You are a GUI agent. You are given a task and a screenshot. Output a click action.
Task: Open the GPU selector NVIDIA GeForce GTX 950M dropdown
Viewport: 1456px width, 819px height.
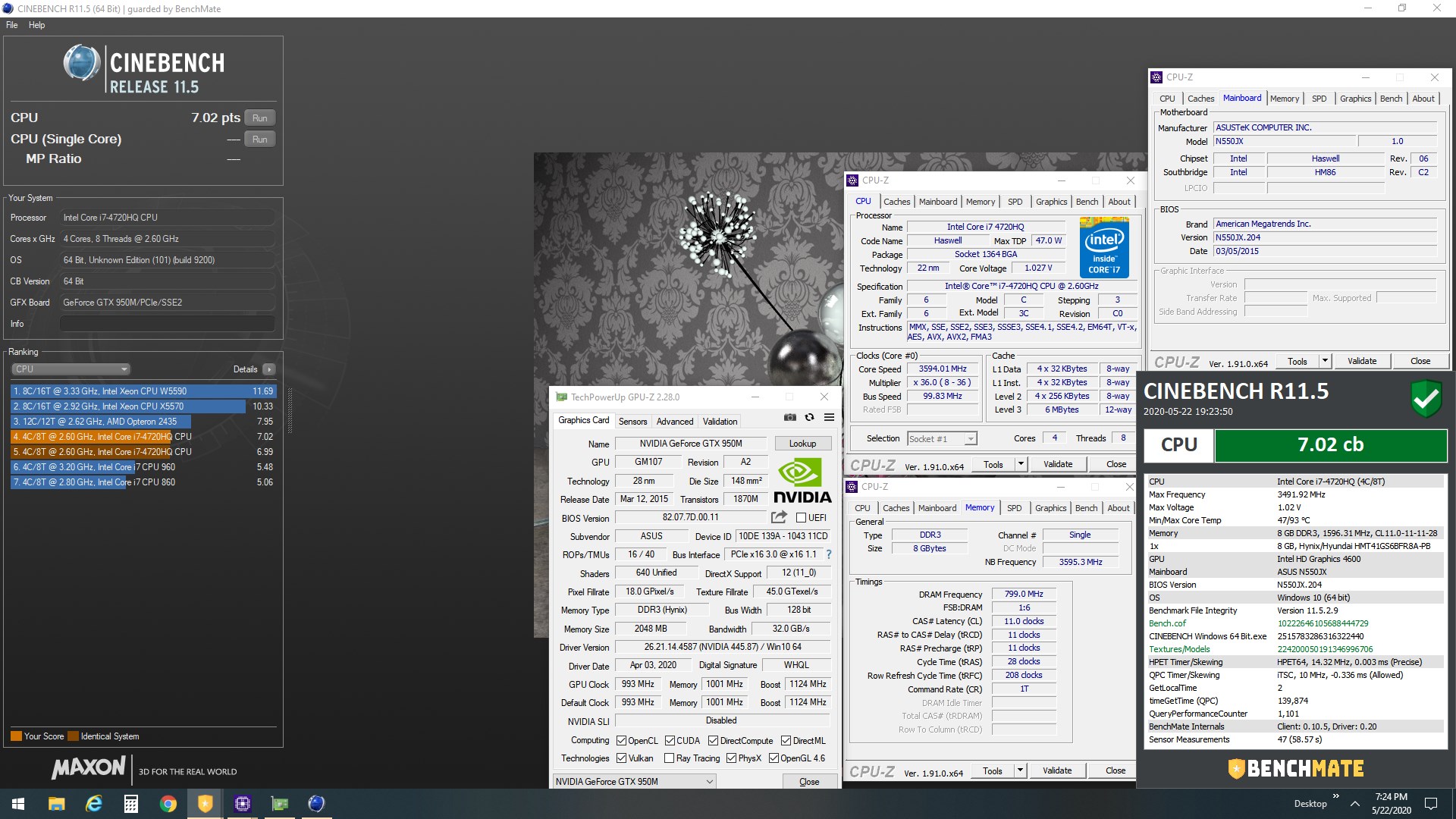click(634, 782)
